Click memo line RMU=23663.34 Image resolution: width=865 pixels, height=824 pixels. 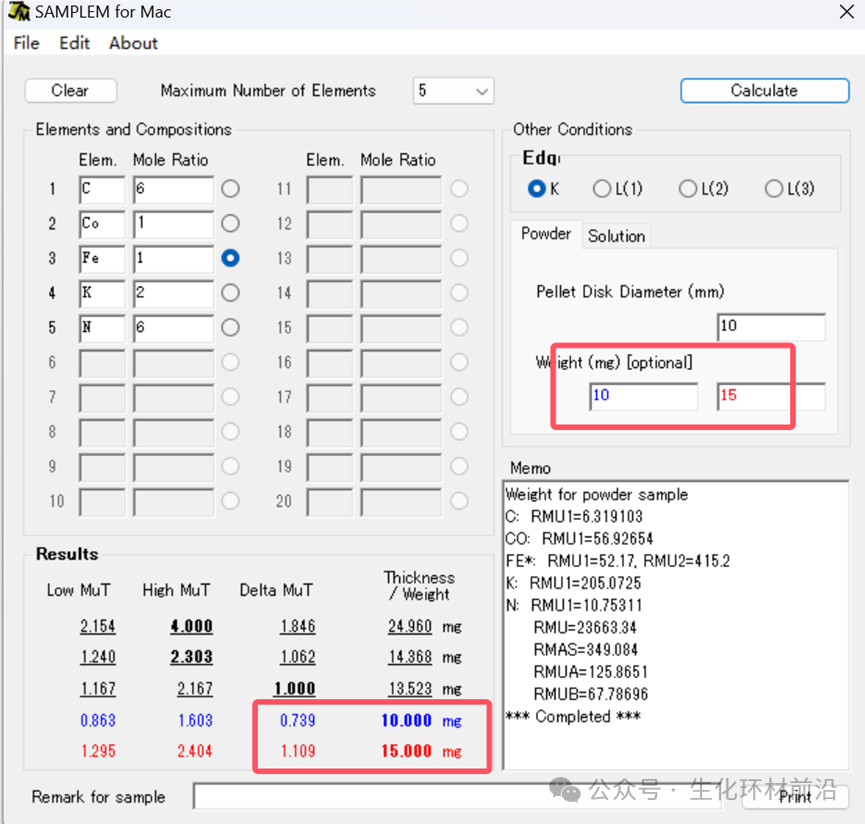click(585, 627)
